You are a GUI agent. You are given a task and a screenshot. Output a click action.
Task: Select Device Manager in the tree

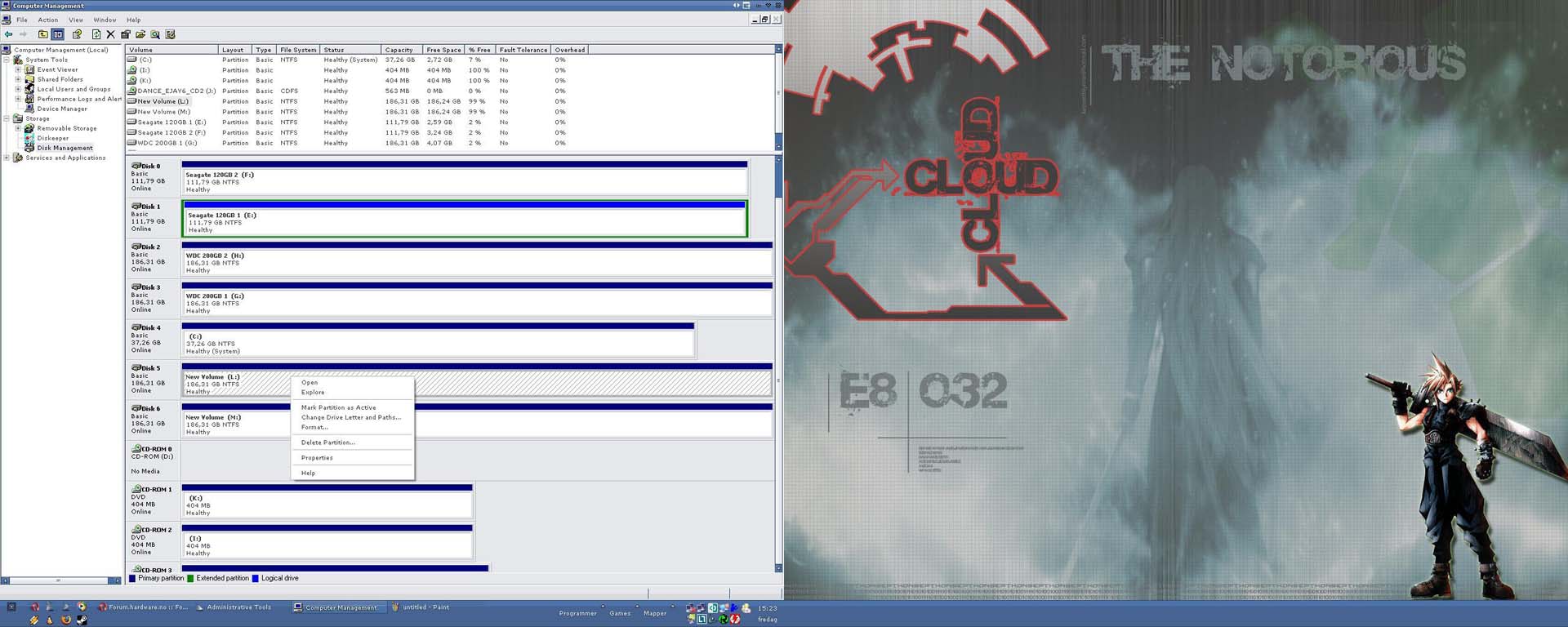point(62,109)
